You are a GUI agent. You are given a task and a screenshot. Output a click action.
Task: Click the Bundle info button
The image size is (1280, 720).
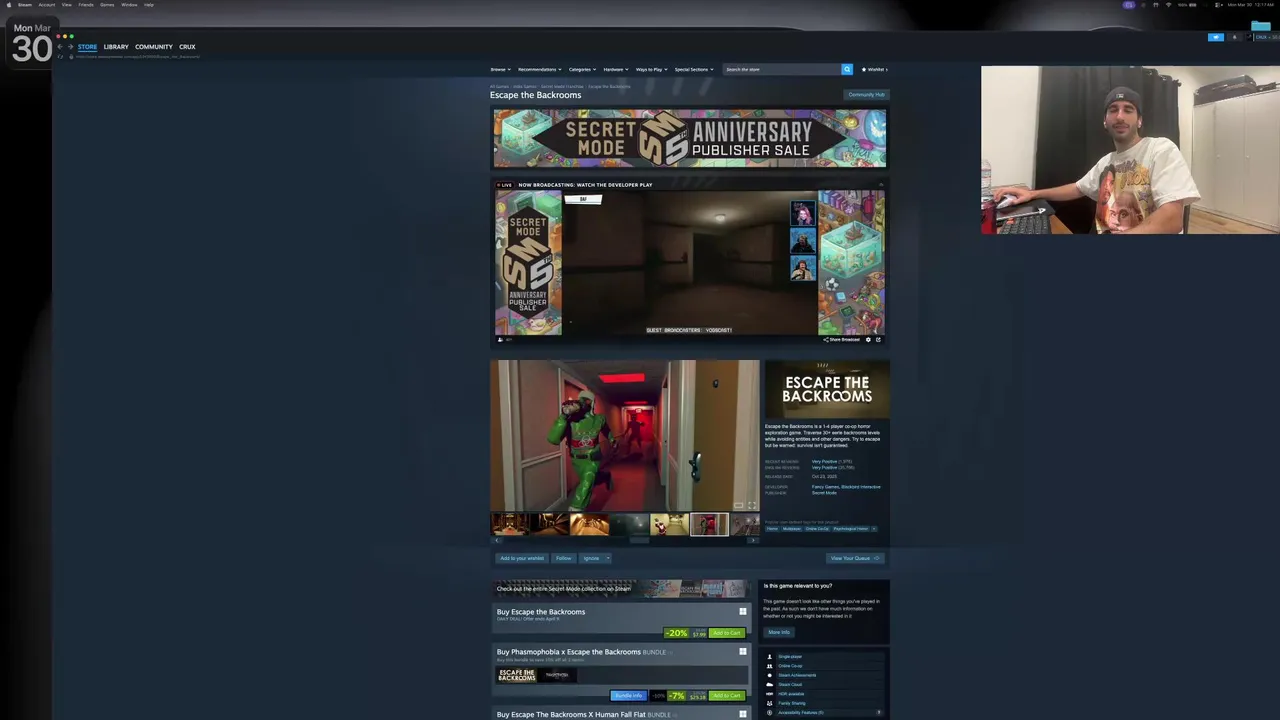click(x=629, y=695)
